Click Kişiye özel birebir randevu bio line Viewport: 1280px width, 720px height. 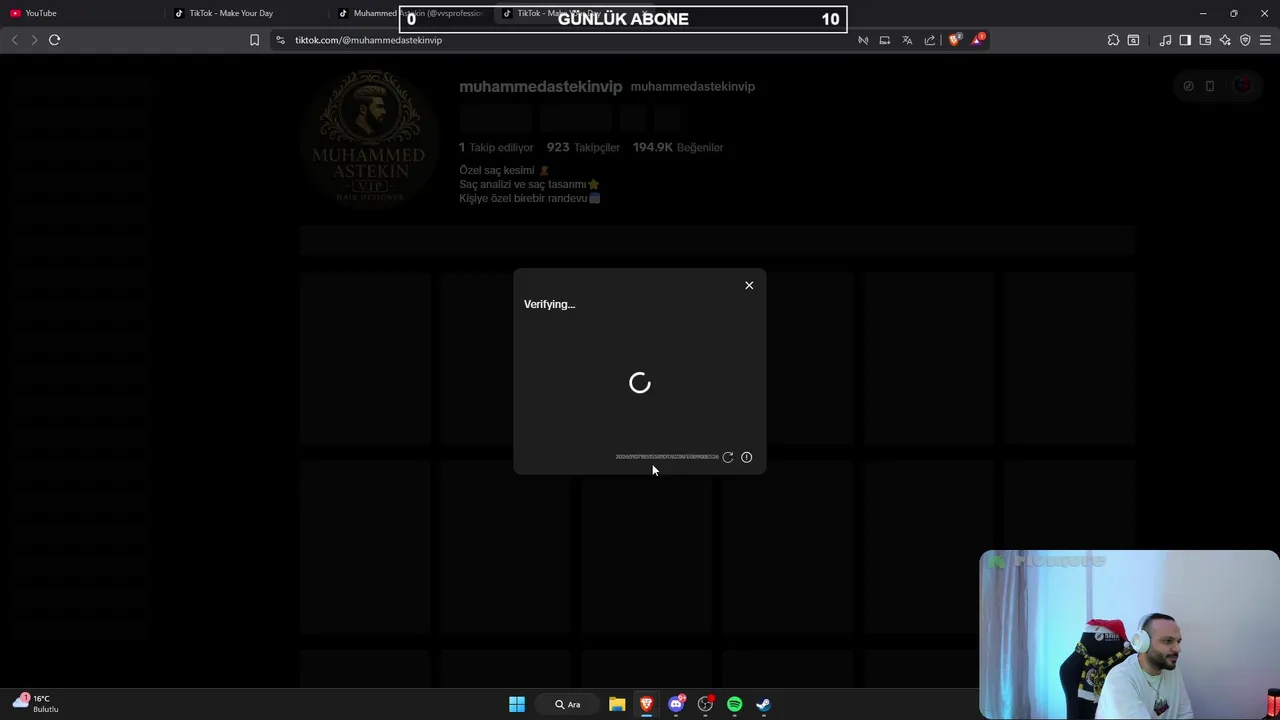(x=530, y=198)
